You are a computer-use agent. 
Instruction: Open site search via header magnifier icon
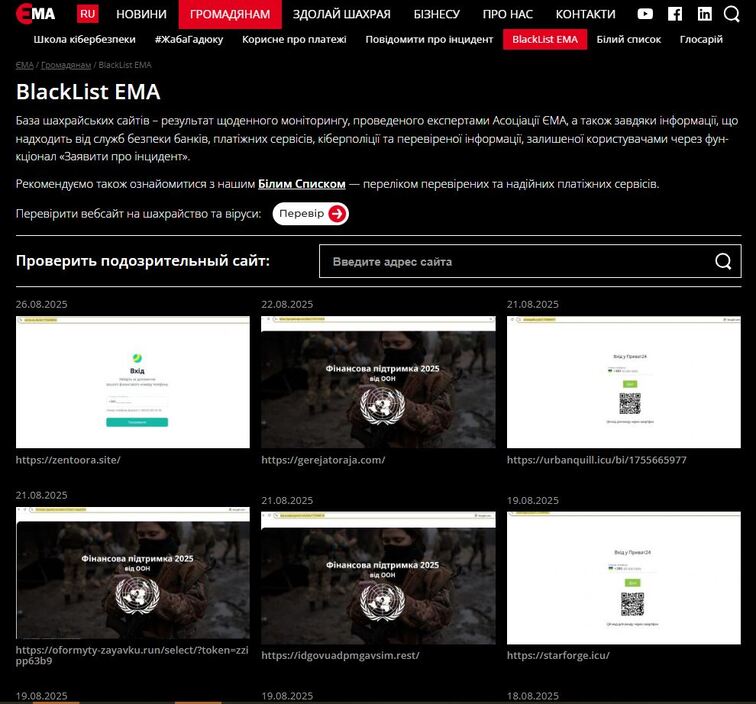point(731,14)
